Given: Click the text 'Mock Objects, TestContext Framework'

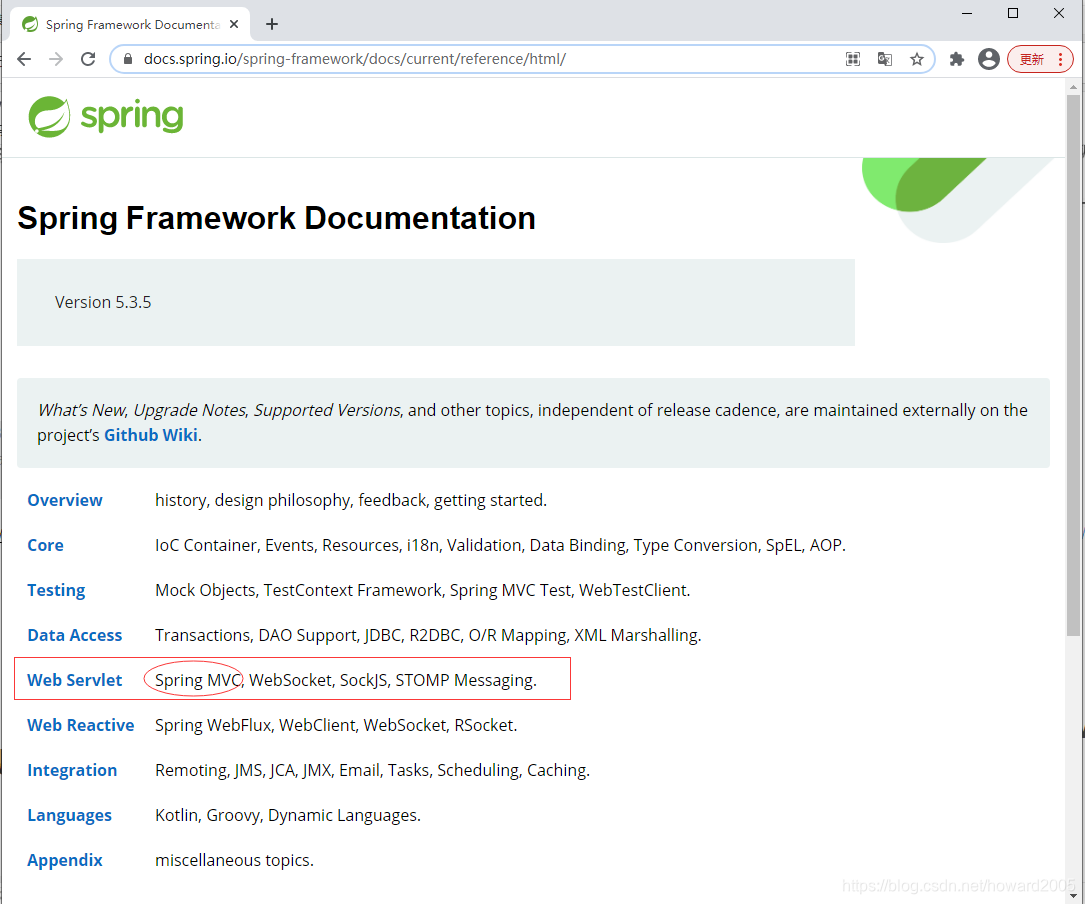Looking at the screenshot, I should [x=298, y=590].
